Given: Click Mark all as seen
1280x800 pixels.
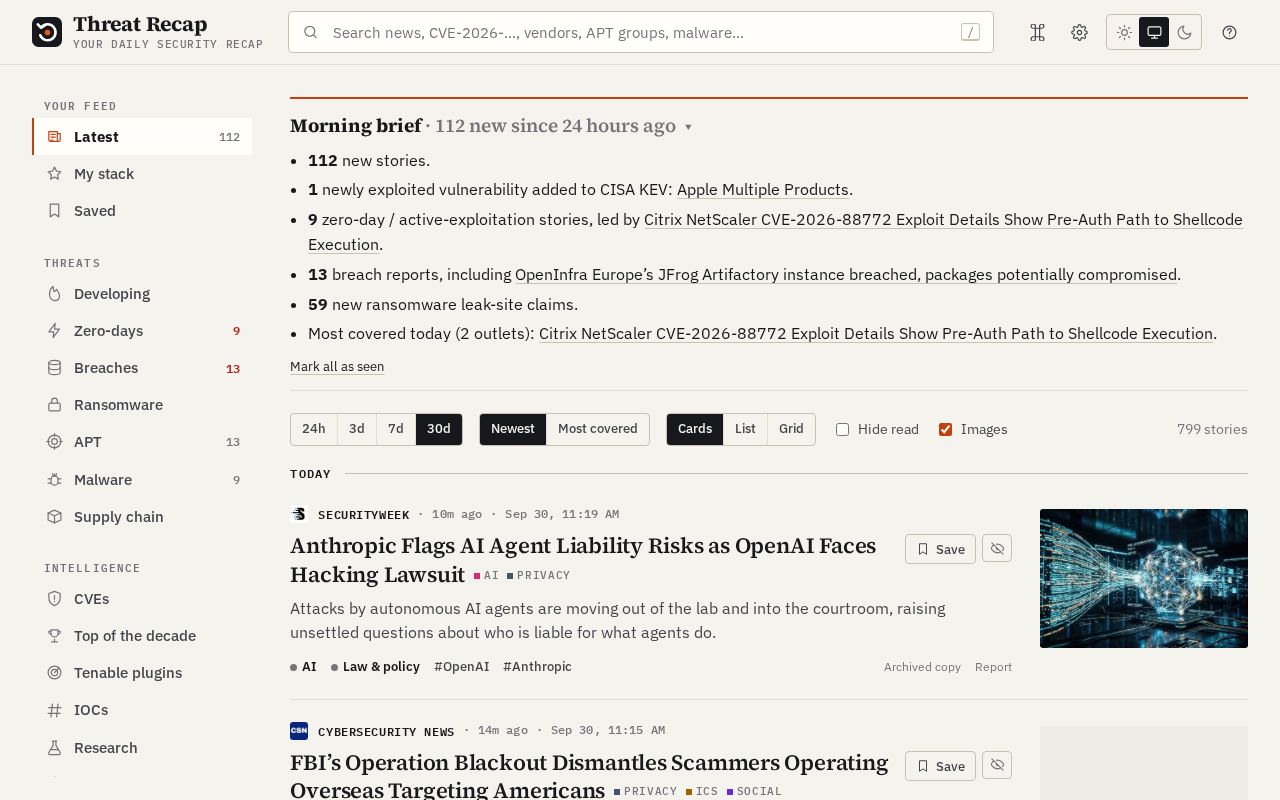Looking at the screenshot, I should pyautogui.click(x=337, y=367).
